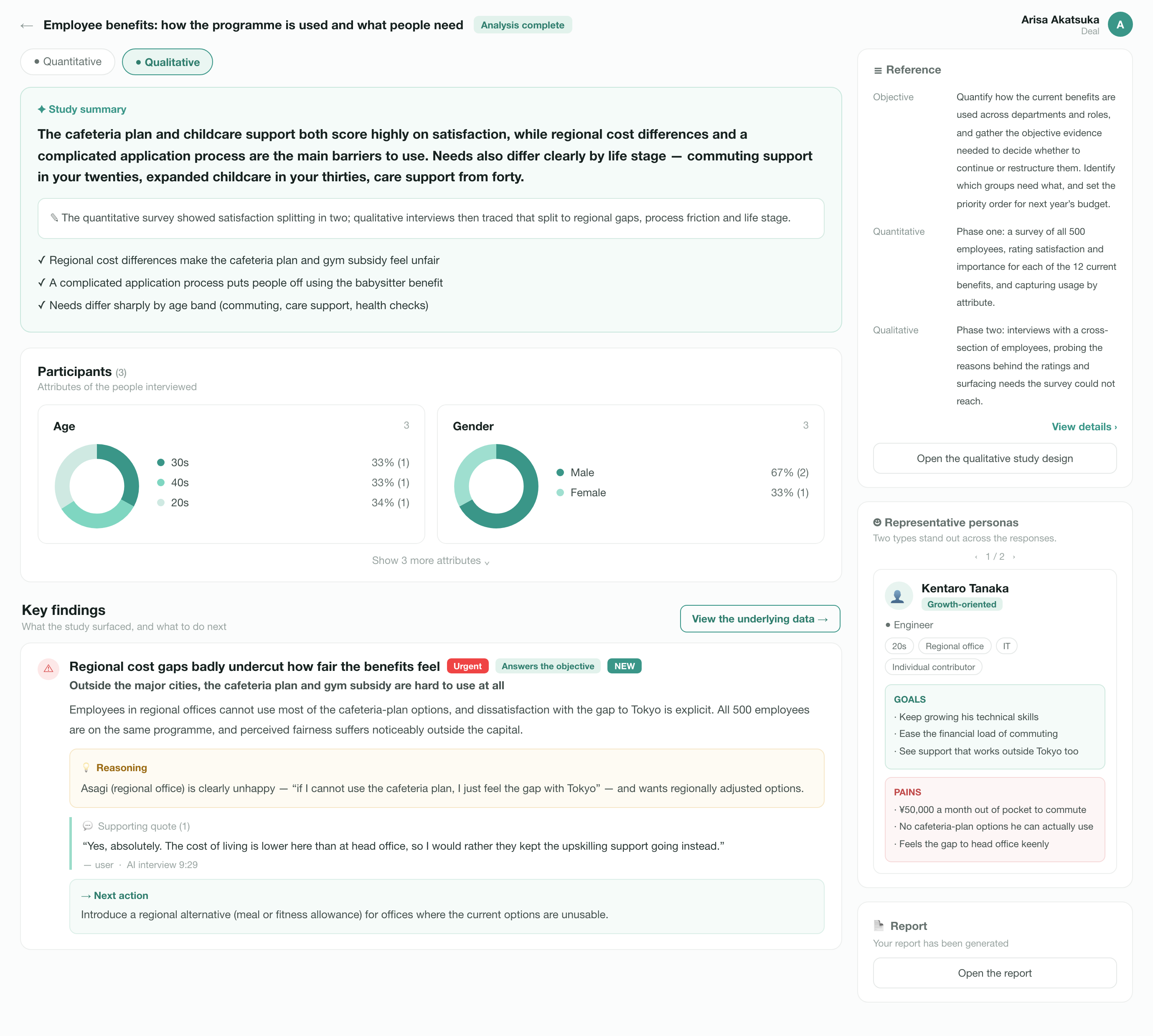Click the Age donut chart
The height and width of the screenshot is (1036, 1153).
tap(97, 486)
